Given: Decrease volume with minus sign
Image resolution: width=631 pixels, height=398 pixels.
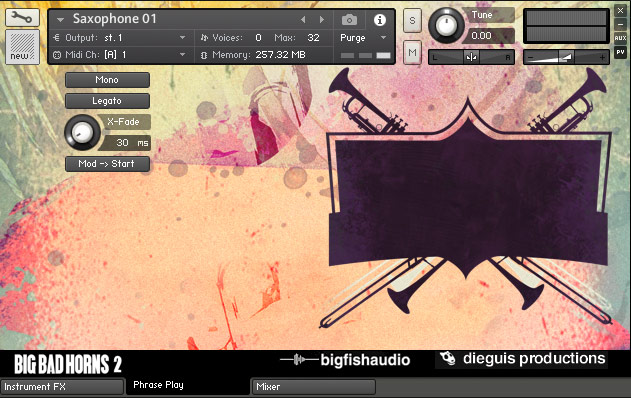Looking at the screenshot, I should [x=530, y=58].
